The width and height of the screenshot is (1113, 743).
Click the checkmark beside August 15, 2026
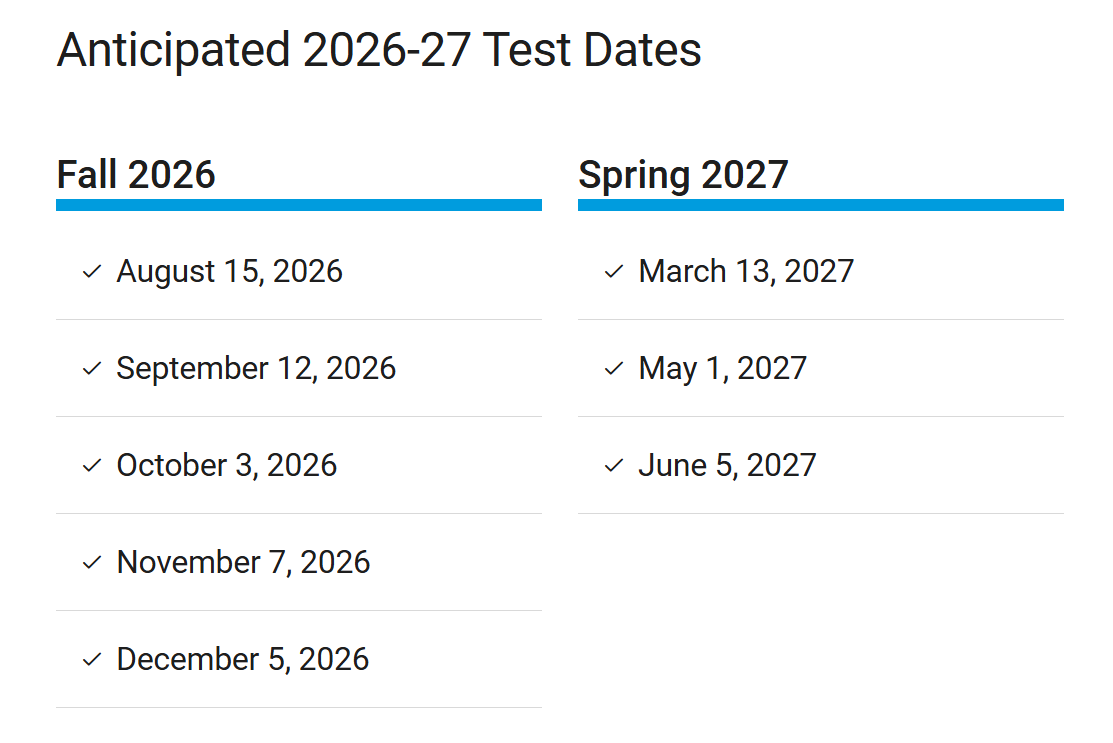[92, 271]
